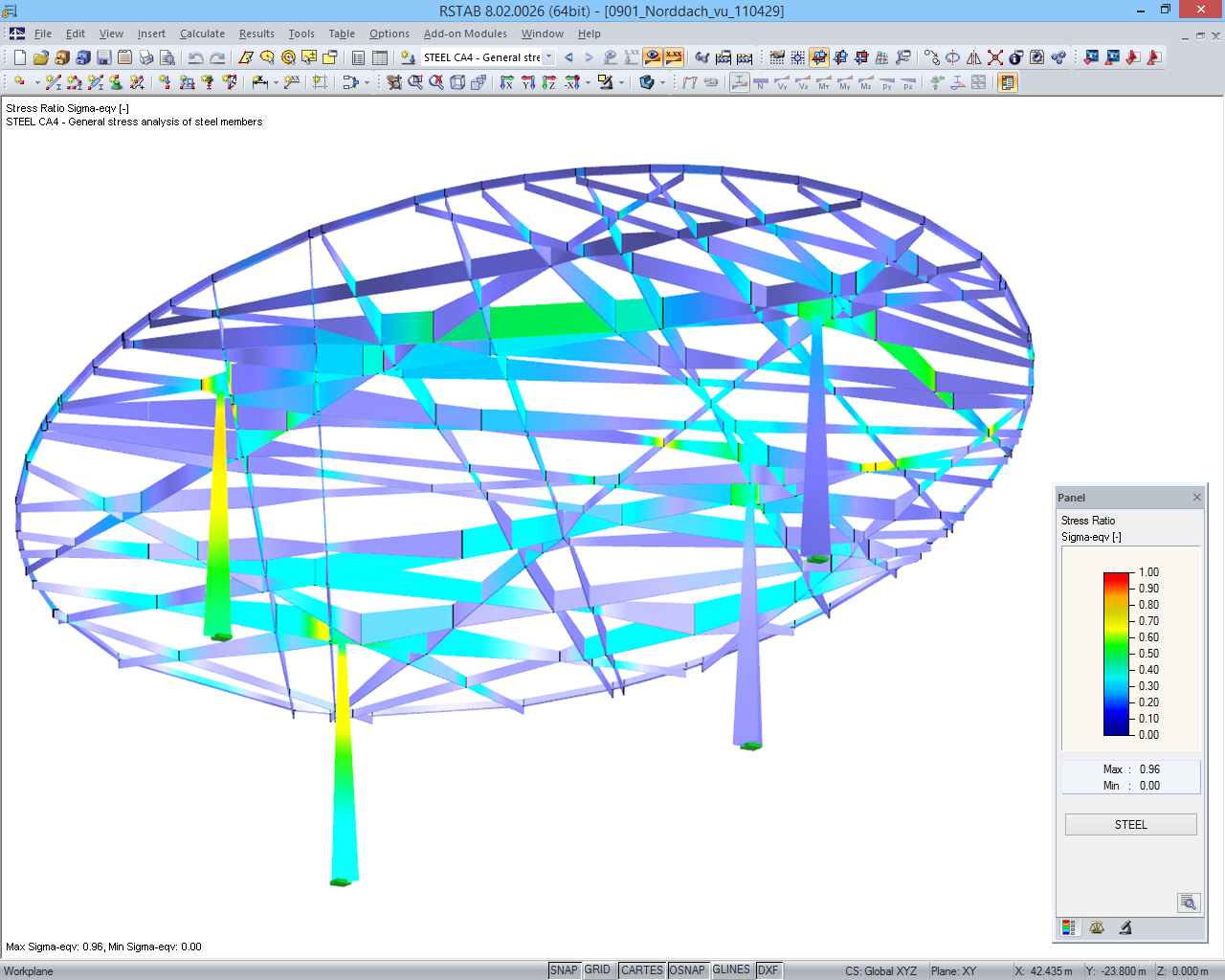Expand the STEEL CA4 load case dropdown
Image resolution: width=1225 pixels, height=980 pixels.
pos(549,57)
